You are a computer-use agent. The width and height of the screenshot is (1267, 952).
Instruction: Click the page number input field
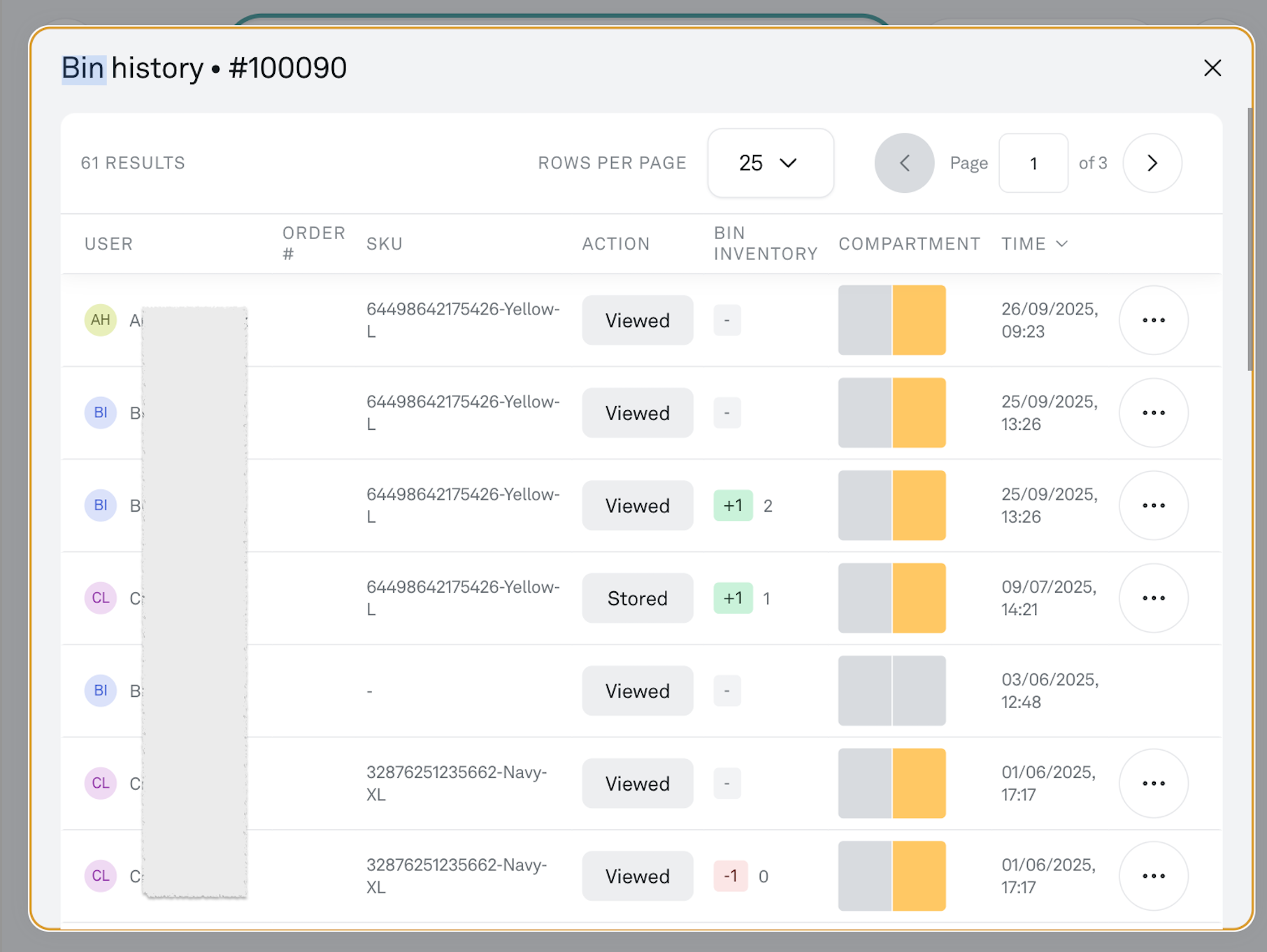point(1033,163)
